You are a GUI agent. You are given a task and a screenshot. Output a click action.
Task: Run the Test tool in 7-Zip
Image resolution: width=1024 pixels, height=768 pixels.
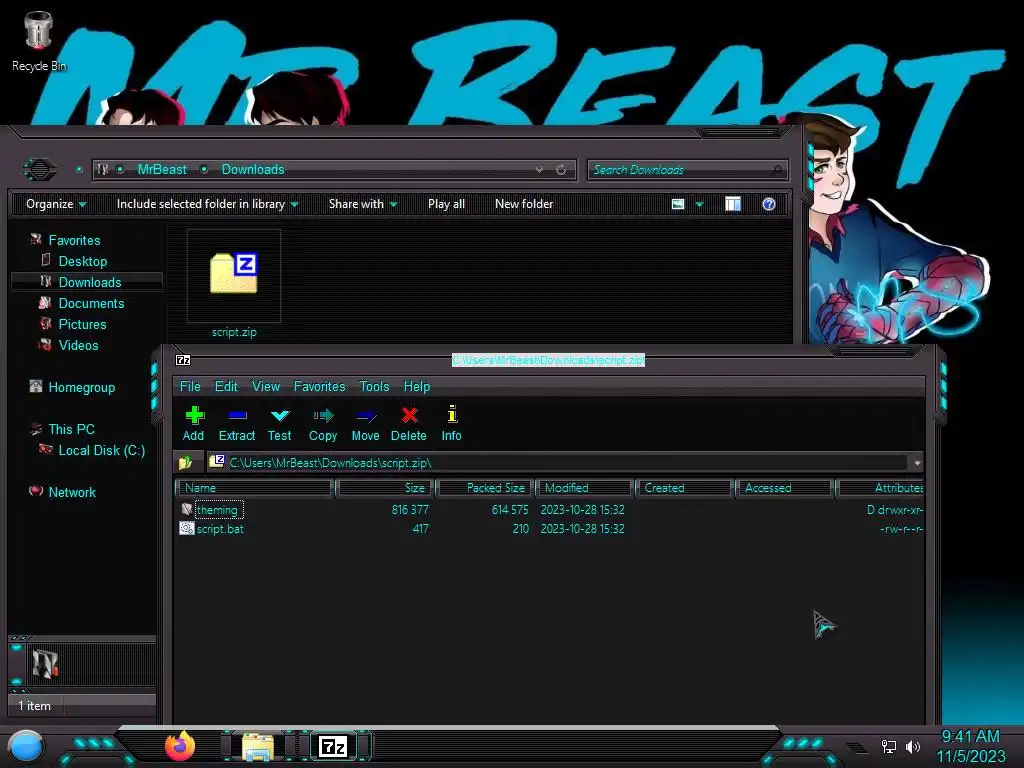280,424
